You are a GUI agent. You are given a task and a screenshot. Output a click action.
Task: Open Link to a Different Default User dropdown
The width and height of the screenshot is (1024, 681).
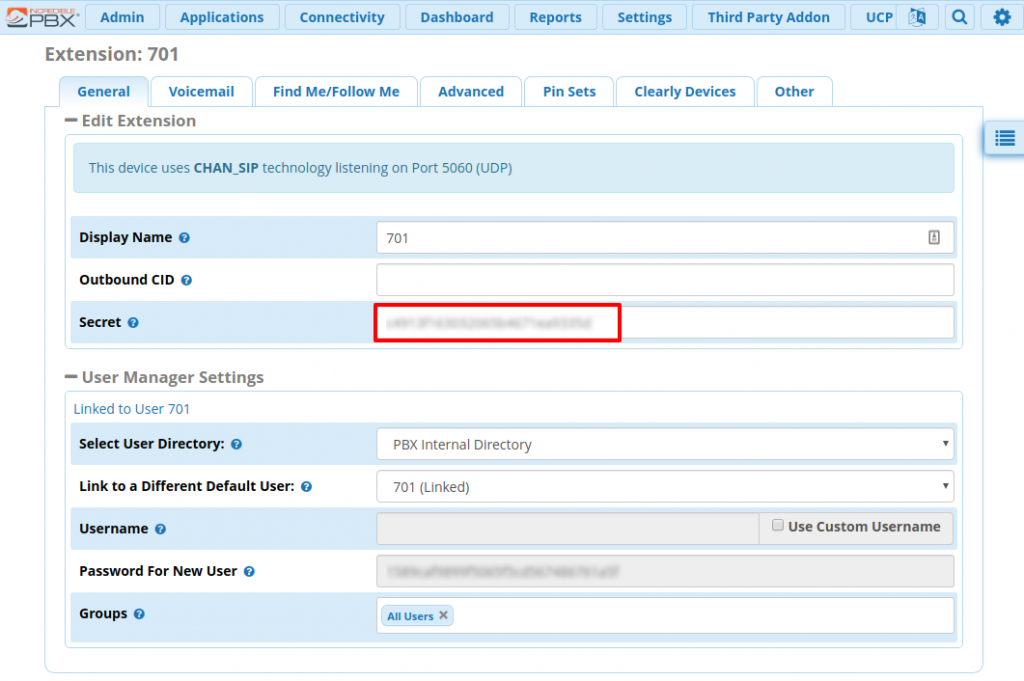point(665,486)
